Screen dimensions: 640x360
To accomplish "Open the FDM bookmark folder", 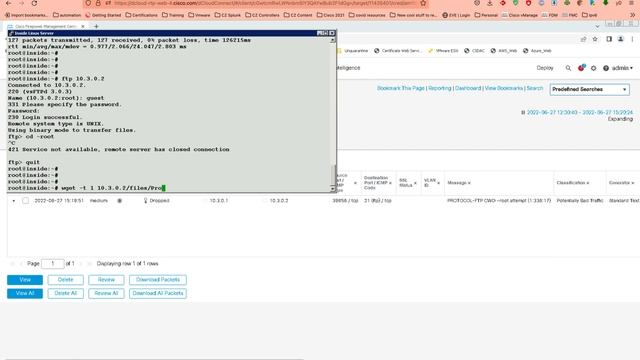I will (550, 15).
